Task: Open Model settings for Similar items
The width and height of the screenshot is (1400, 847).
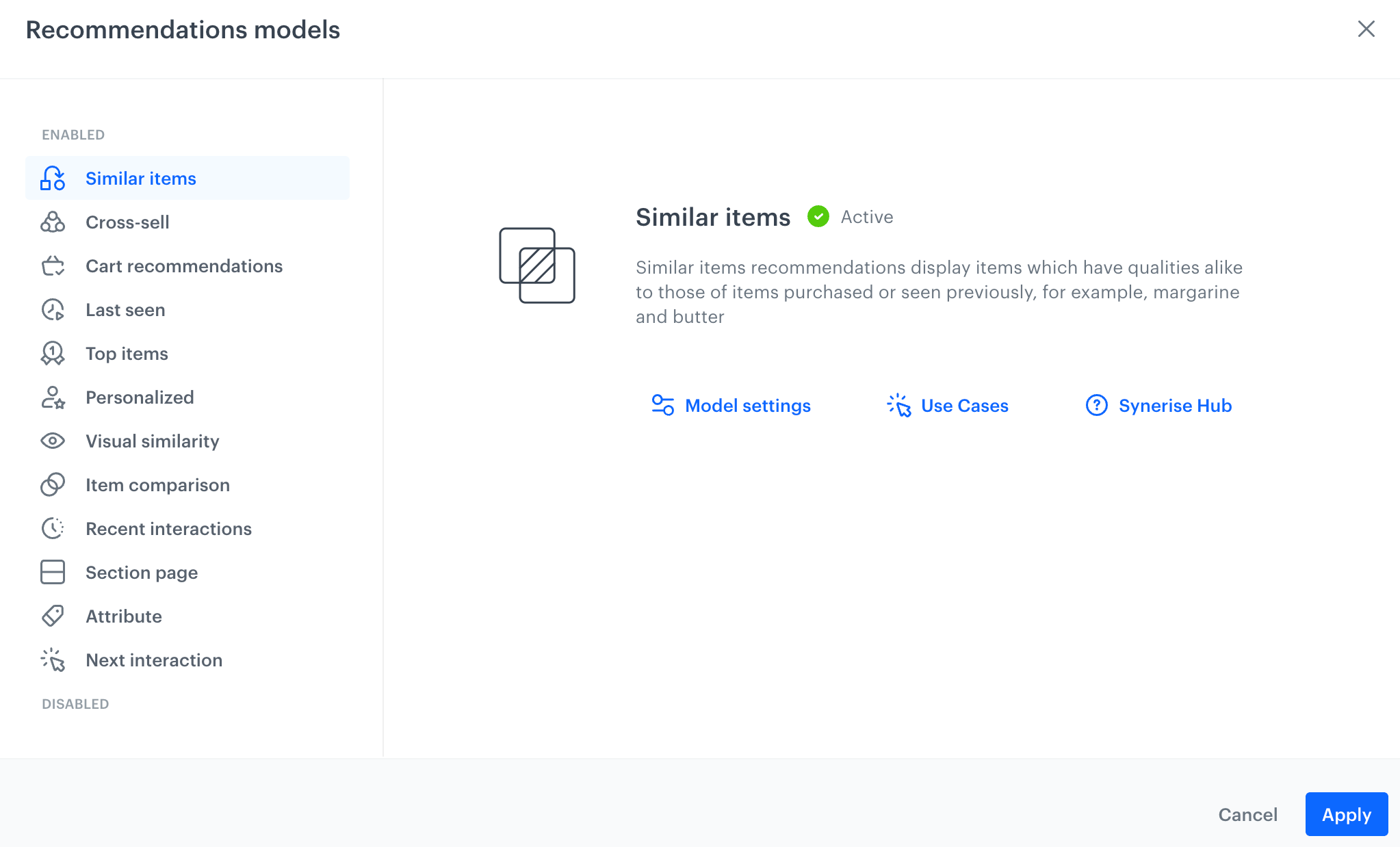Action: click(x=747, y=405)
